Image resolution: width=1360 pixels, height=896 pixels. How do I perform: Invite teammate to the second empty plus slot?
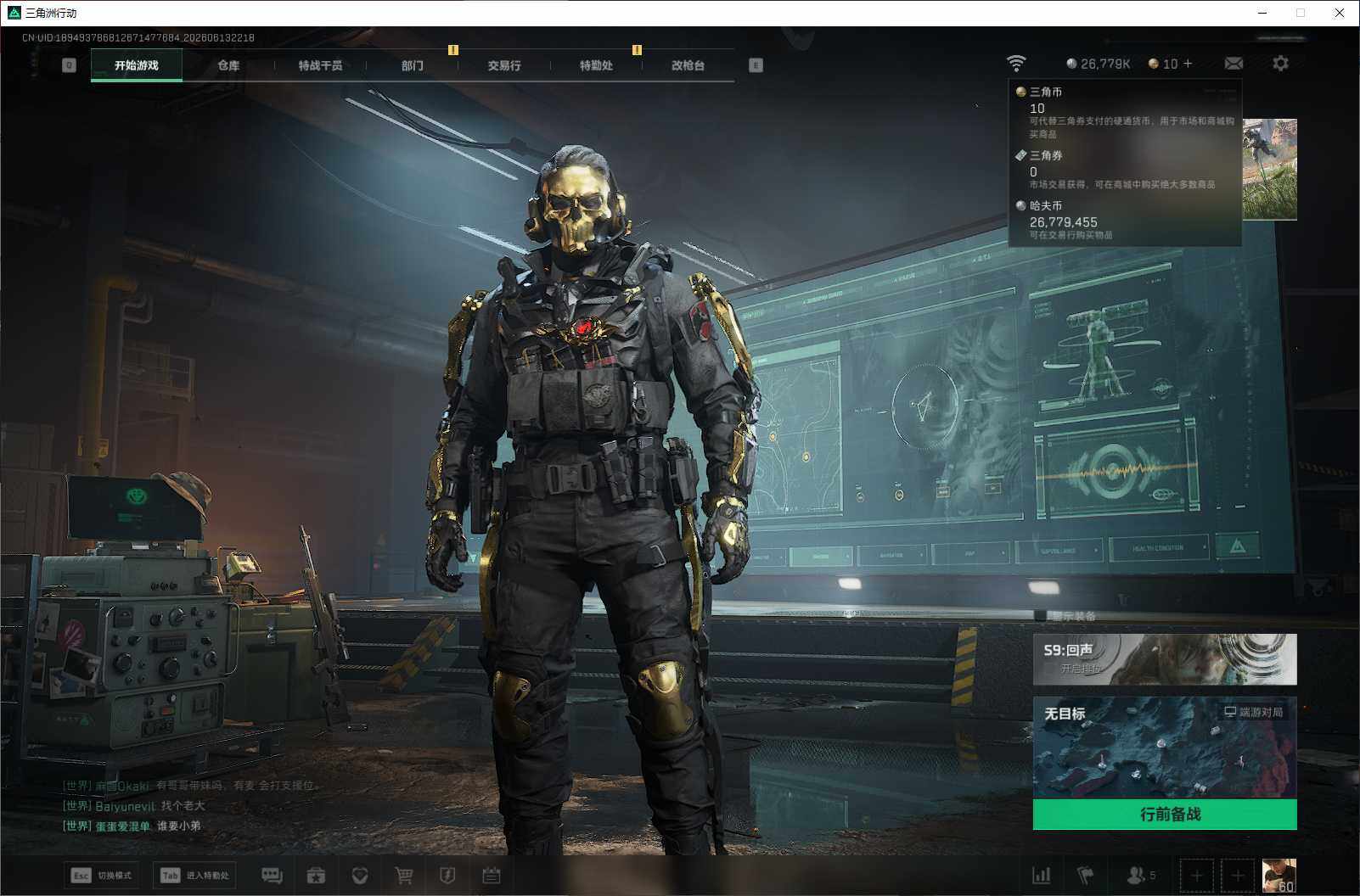[1238, 876]
